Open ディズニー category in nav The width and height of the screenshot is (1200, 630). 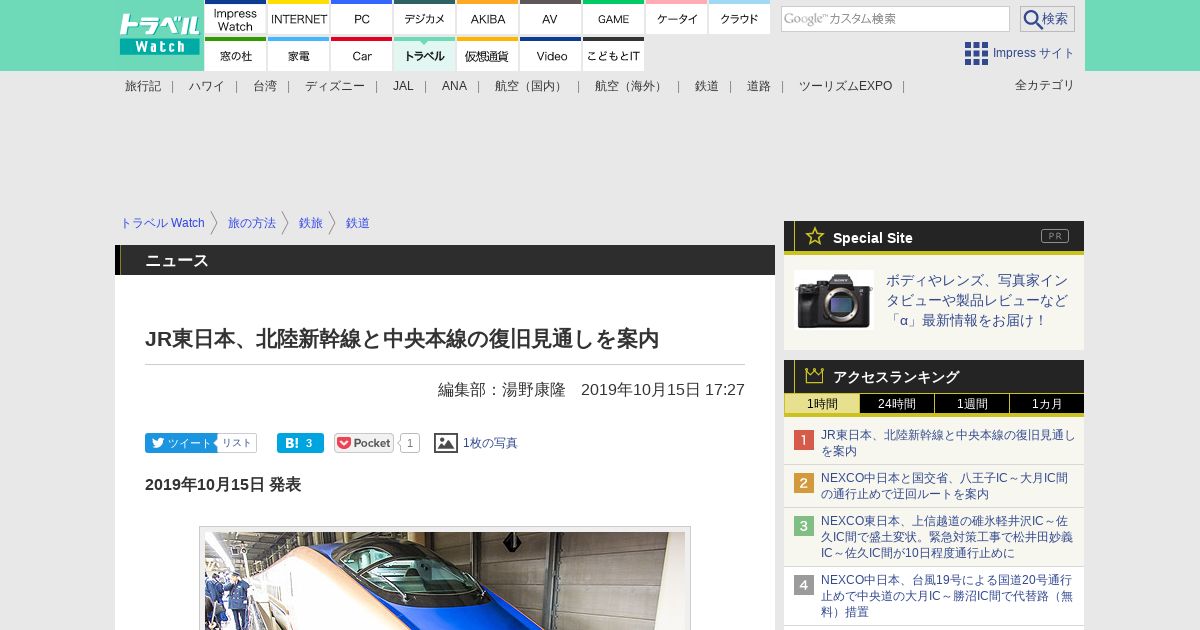(335, 86)
